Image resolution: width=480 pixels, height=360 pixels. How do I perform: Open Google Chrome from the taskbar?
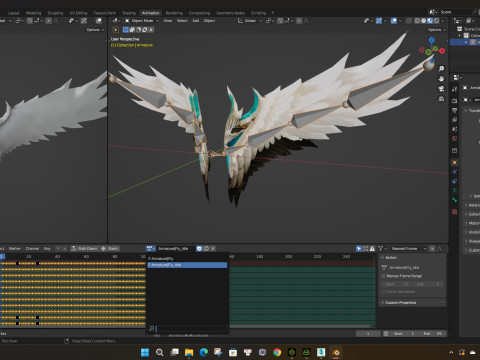[x=277, y=352]
